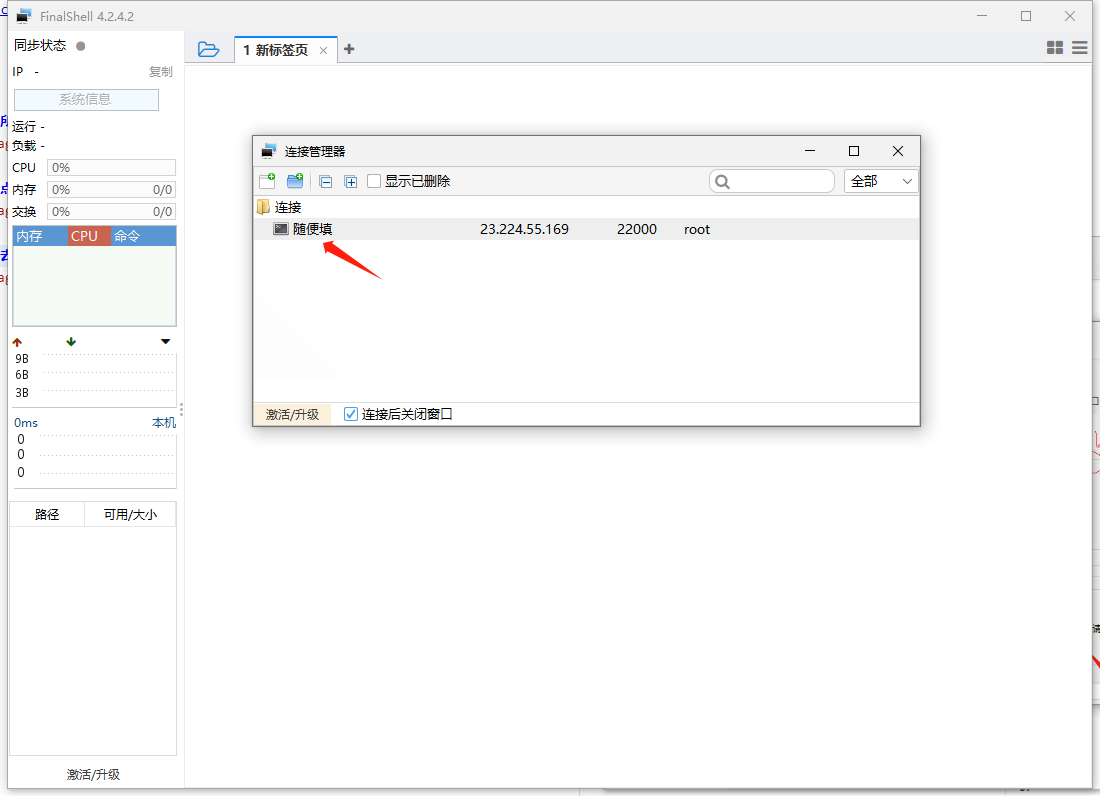Open the blue folder connection manager icon
The width and height of the screenshot is (1100, 796).
208,49
